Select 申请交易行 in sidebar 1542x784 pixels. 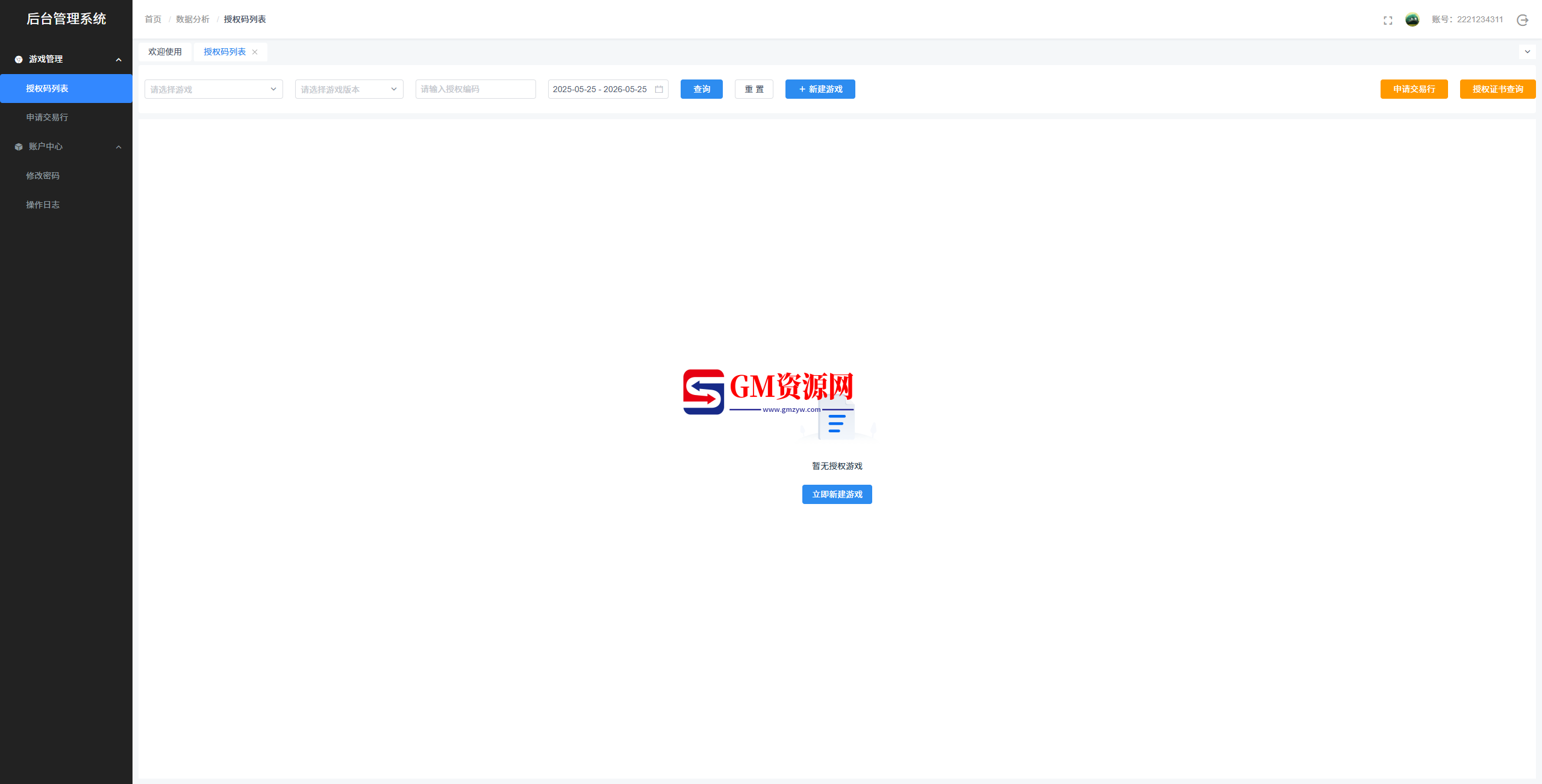pyautogui.click(x=66, y=117)
